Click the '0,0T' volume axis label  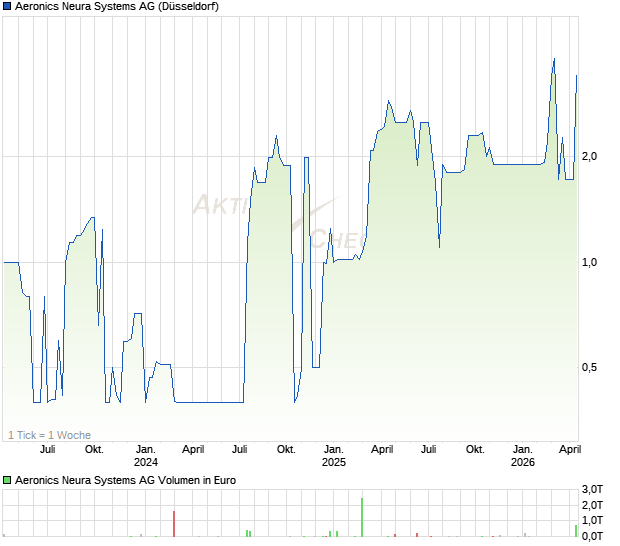point(592,536)
